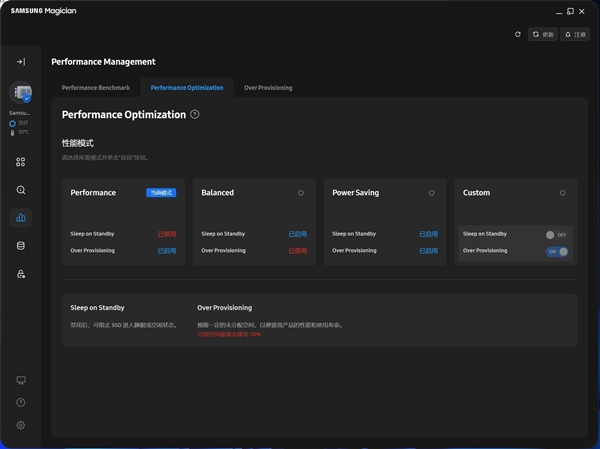Screen dimensions: 600x449
Task: Click Over Provisioning status in Power Saving card
Action: 429,251
